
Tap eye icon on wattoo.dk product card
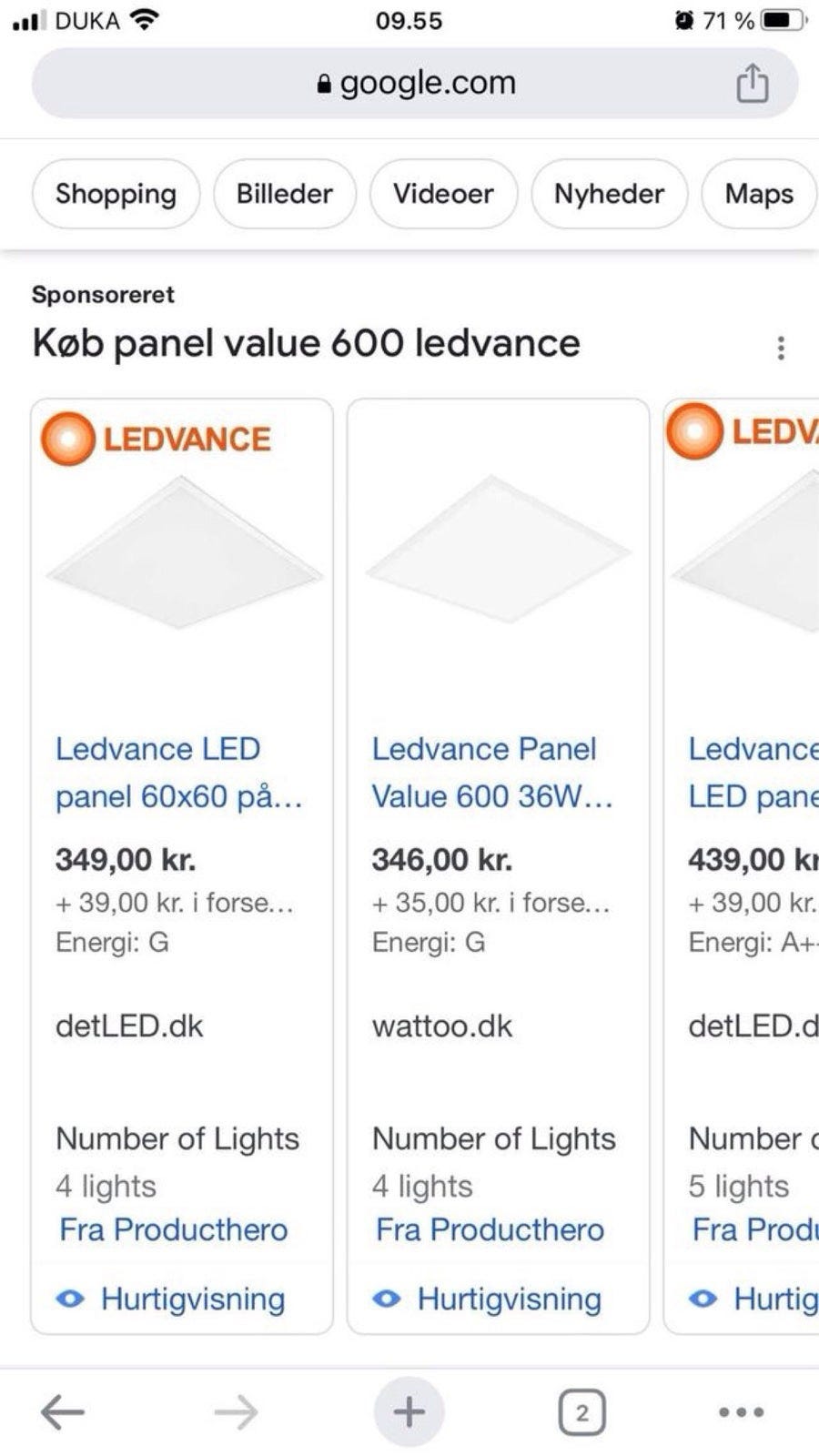387,1299
